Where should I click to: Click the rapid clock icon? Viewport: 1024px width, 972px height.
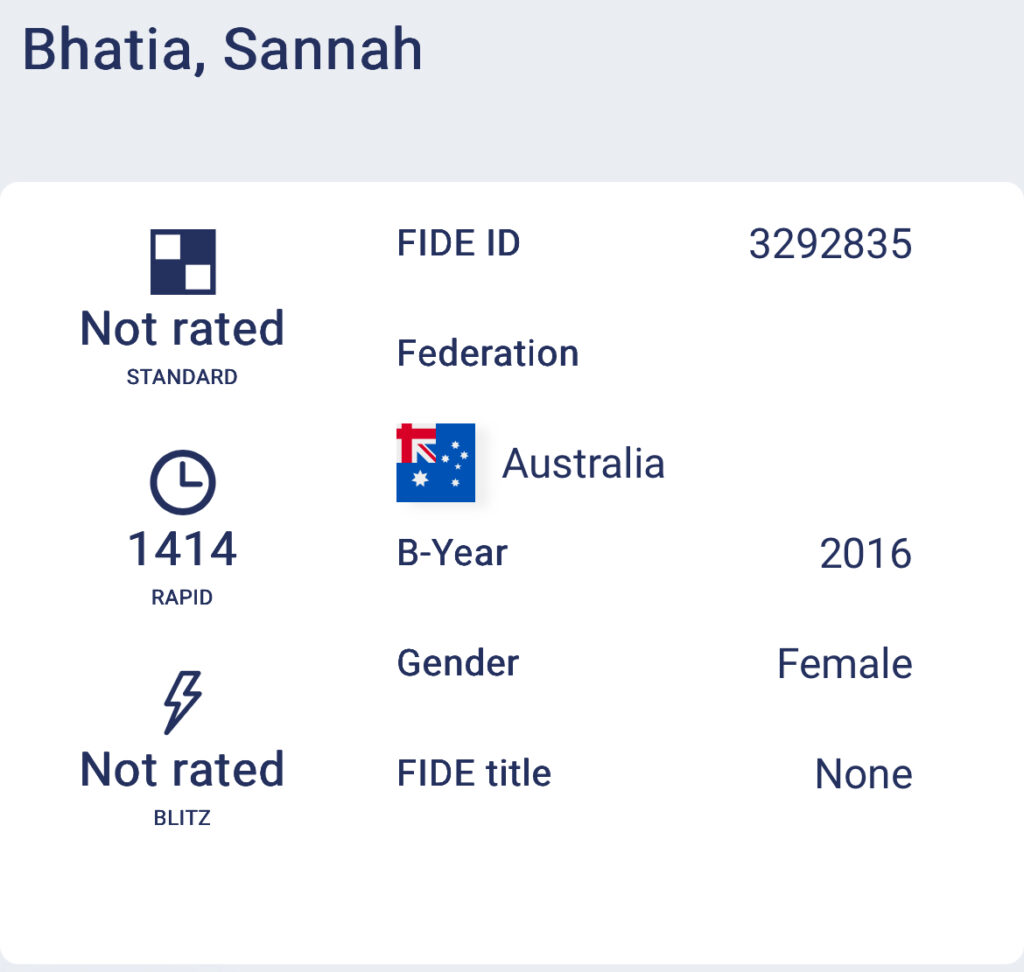(x=183, y=482)
